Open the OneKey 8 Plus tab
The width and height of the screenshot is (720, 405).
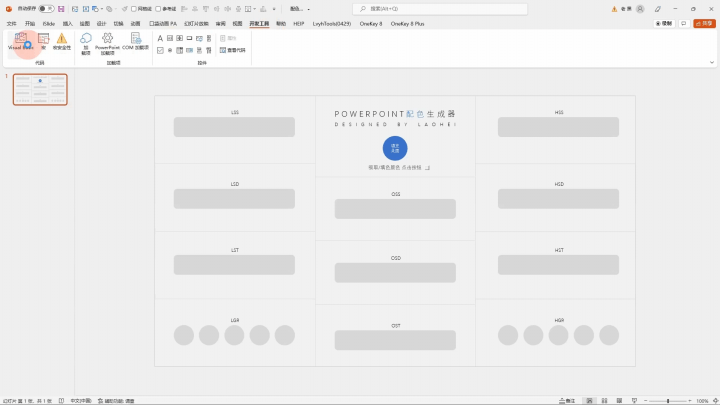tap(407, 23)
